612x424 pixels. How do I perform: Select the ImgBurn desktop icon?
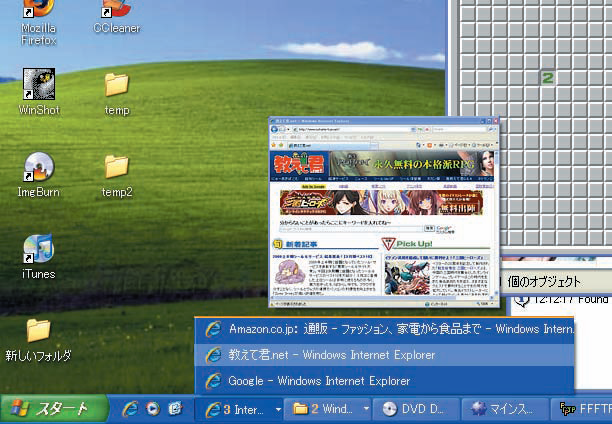coord(39,174)
